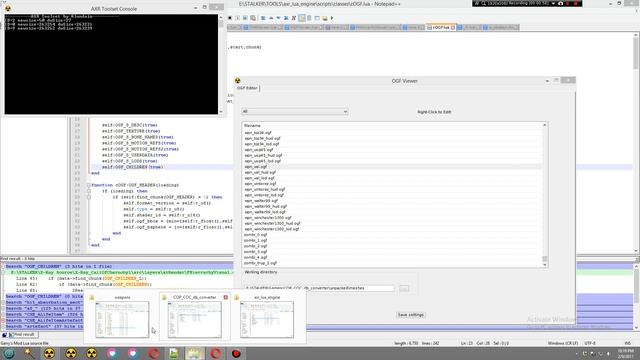Click the OGF Viewer radiation title icon
Image resolution: width=640 pixels, height=360 pixels.
click(238, 80)
